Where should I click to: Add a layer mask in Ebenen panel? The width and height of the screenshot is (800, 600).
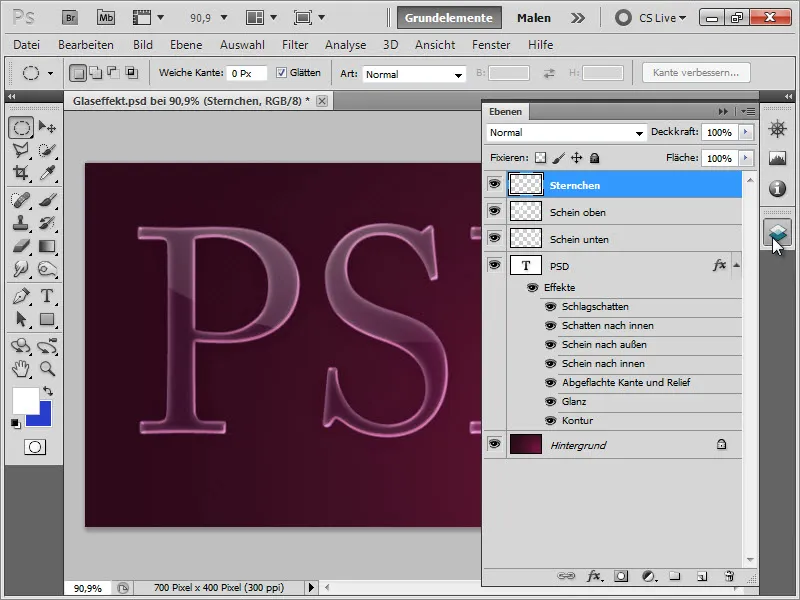(621, 576)
